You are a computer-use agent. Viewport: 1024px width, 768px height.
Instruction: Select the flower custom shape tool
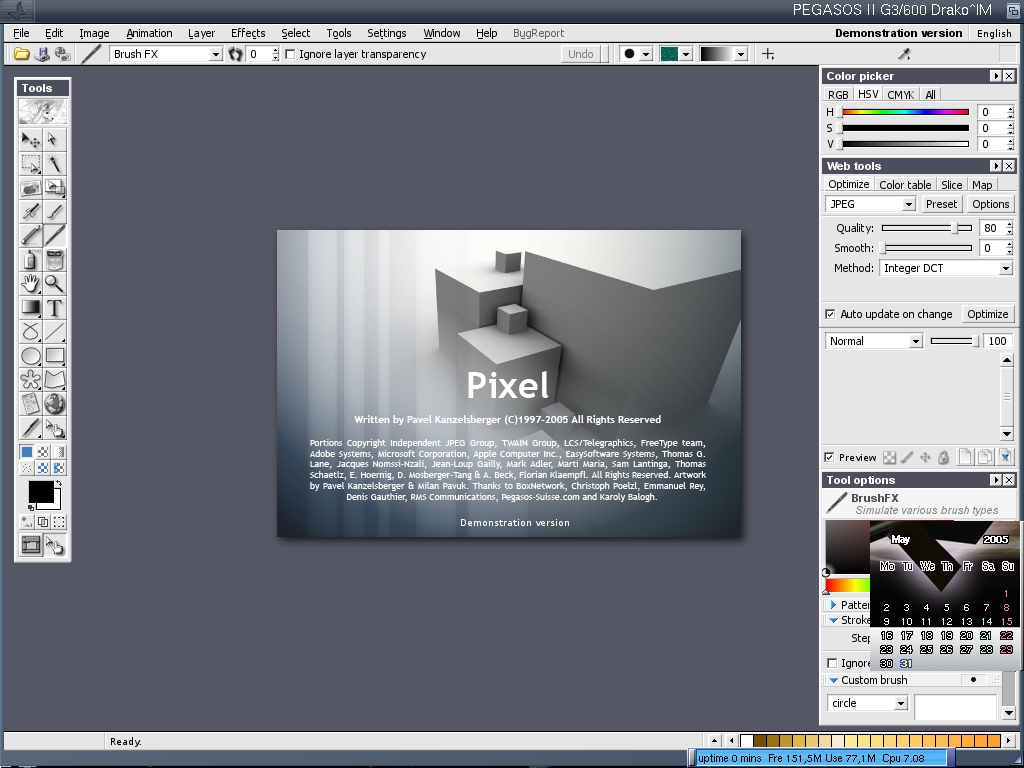point(30,379)
